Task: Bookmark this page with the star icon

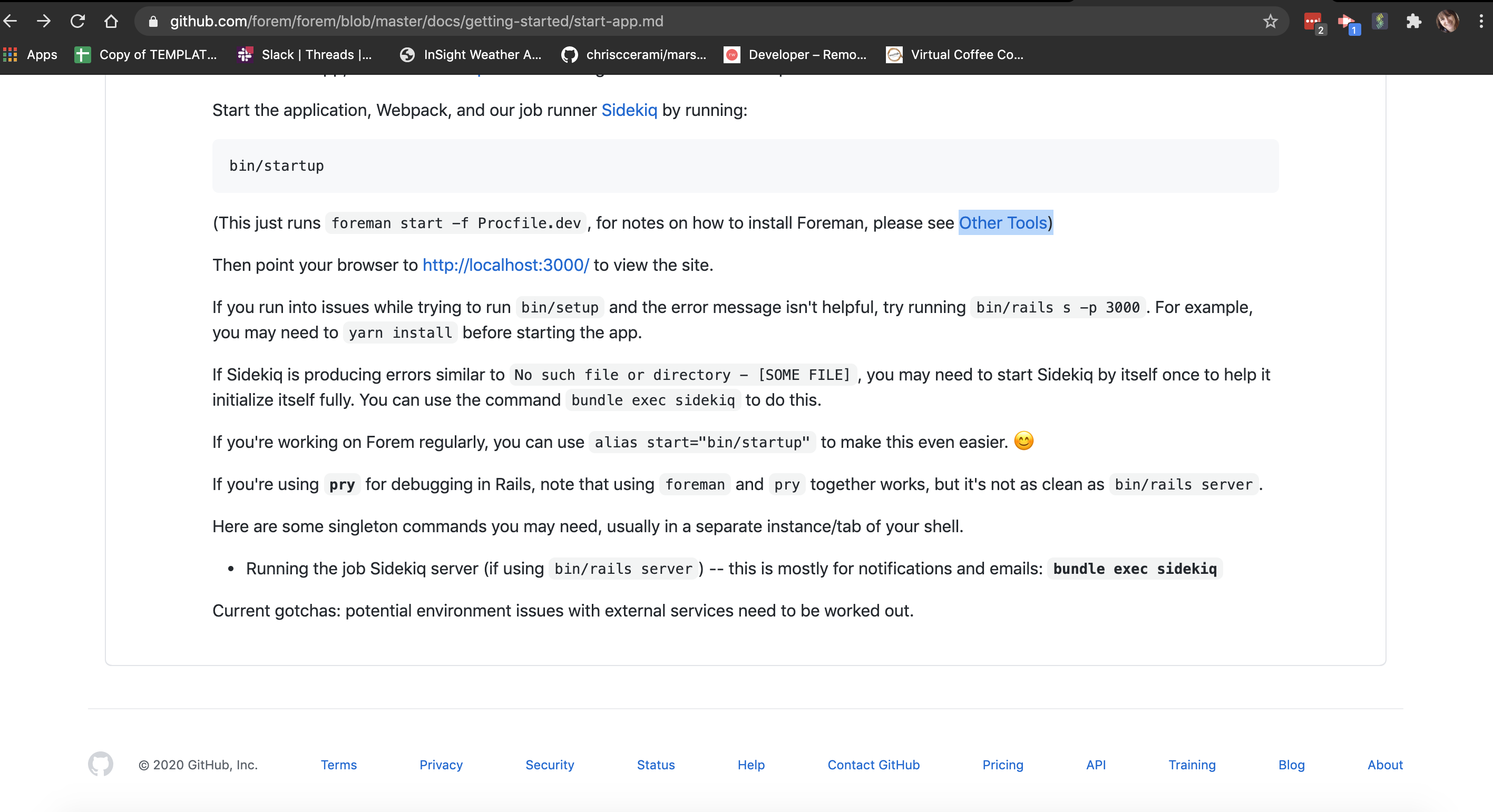Action: [x=1270, y=21]
